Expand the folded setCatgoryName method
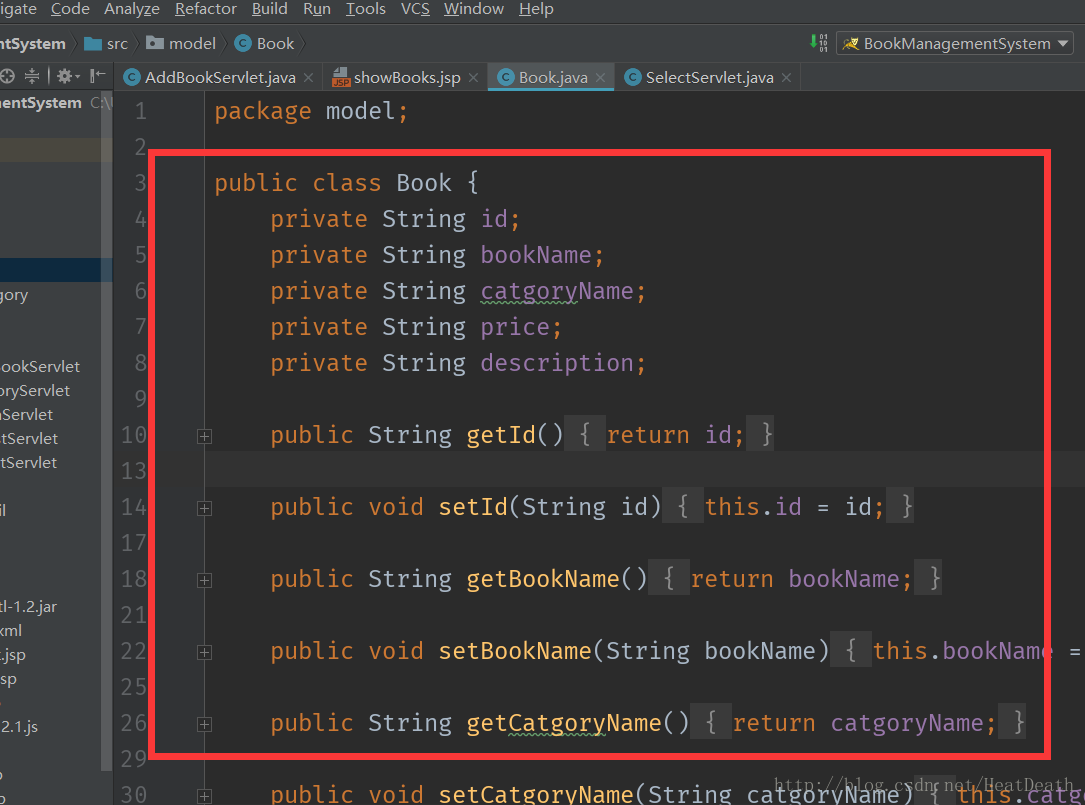This screenshot has height=805, width=1085. pos(204,796)
